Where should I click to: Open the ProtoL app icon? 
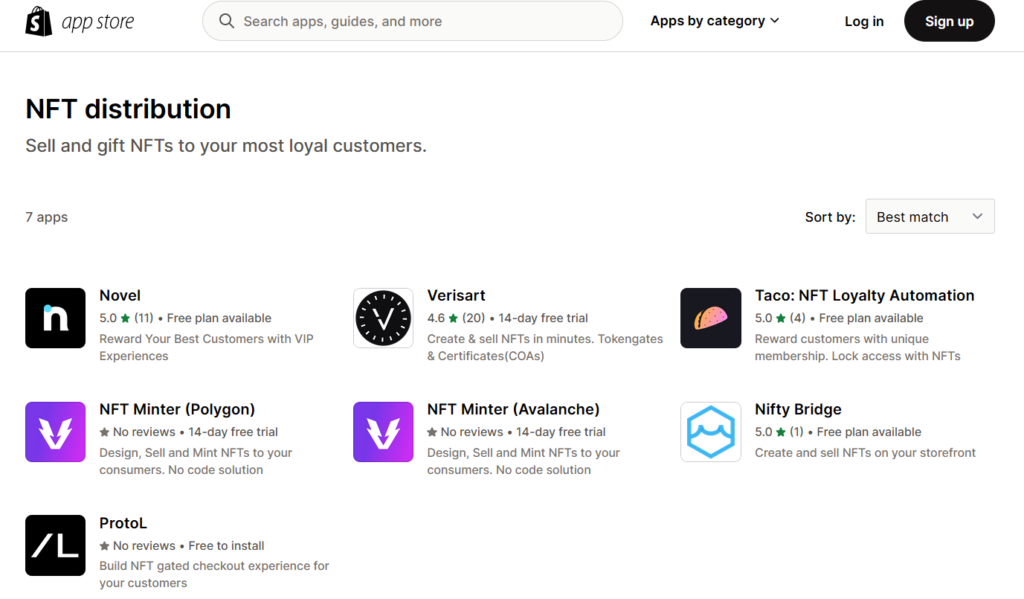point(56,545)
